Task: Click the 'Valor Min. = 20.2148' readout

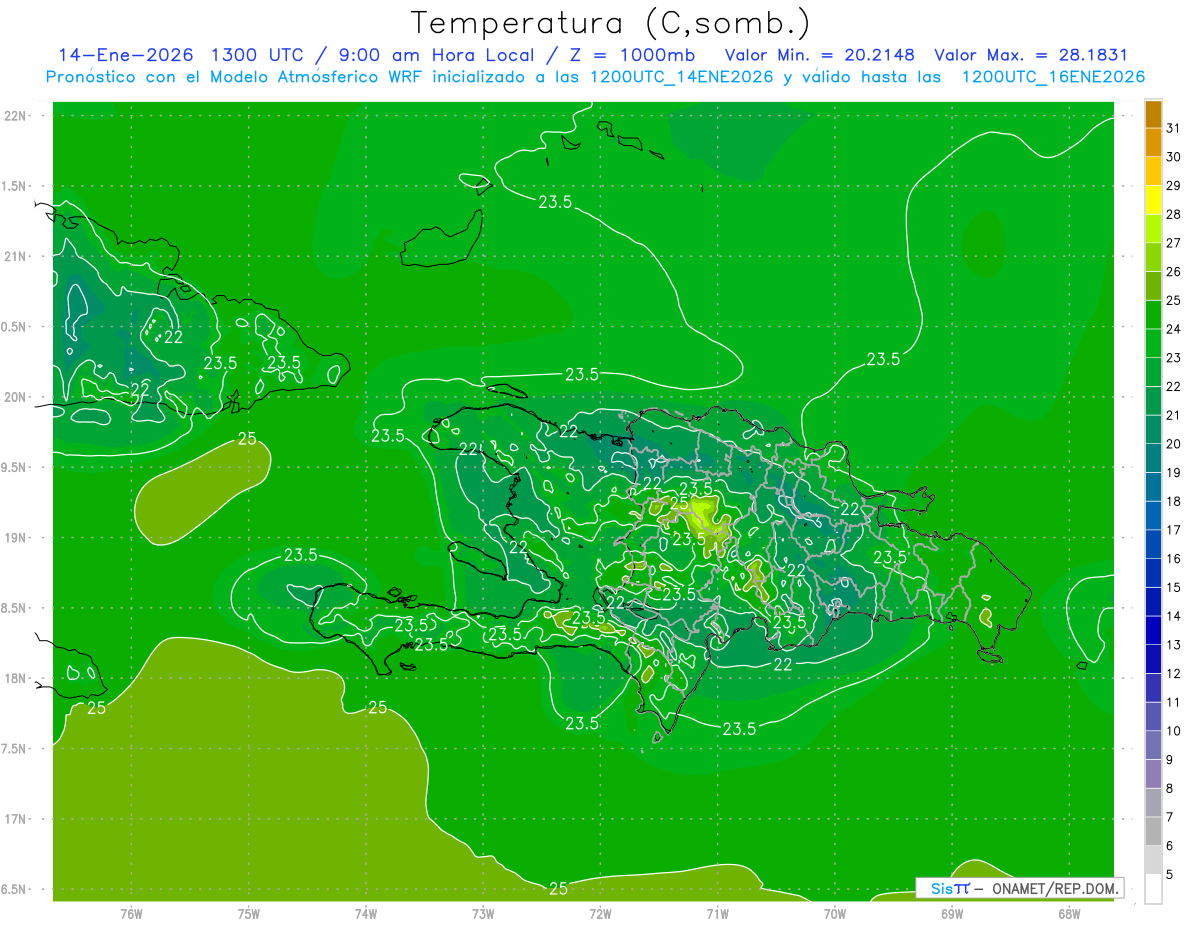Action: click(820, 55)
